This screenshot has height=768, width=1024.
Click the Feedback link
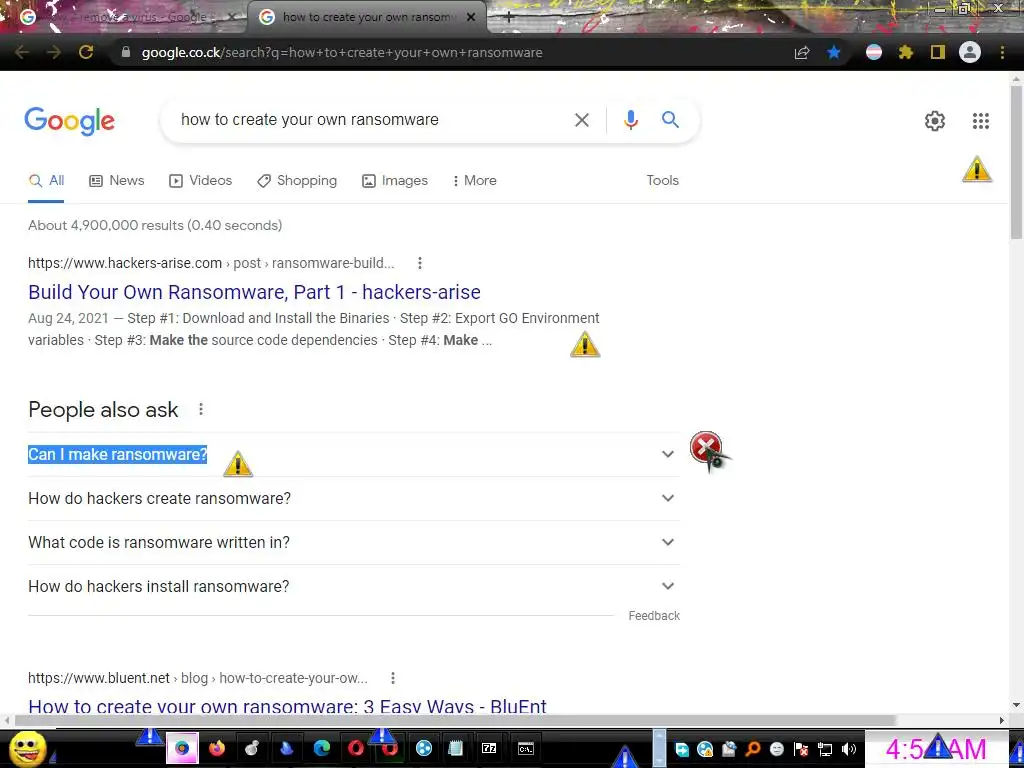(654, 616)
